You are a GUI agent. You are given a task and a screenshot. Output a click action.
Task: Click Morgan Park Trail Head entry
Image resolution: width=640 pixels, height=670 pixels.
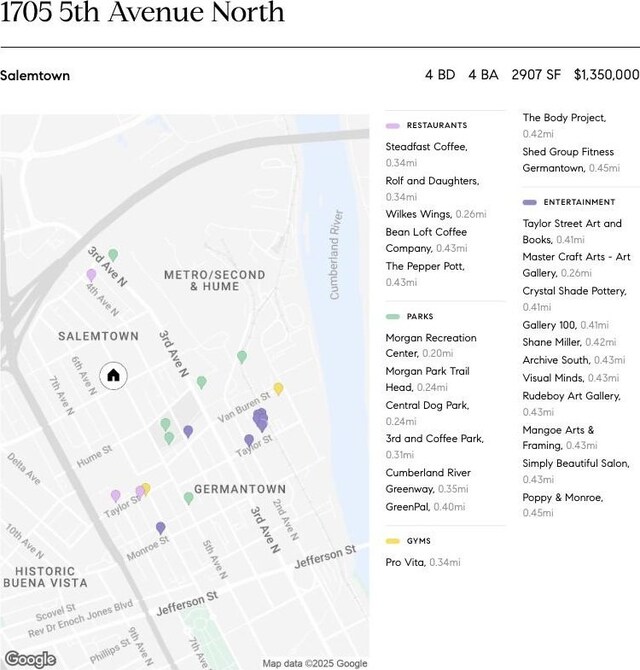pos(428,379)
